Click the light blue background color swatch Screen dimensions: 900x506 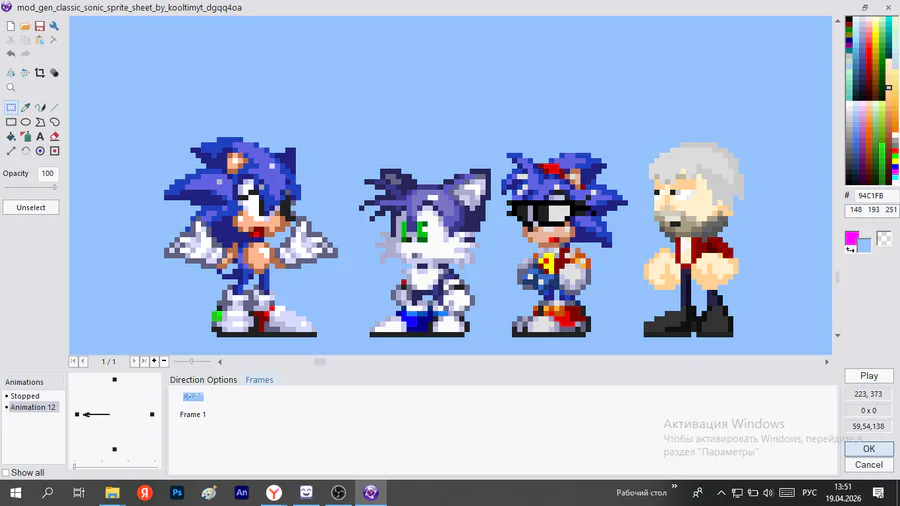click(x=864, y=245)
